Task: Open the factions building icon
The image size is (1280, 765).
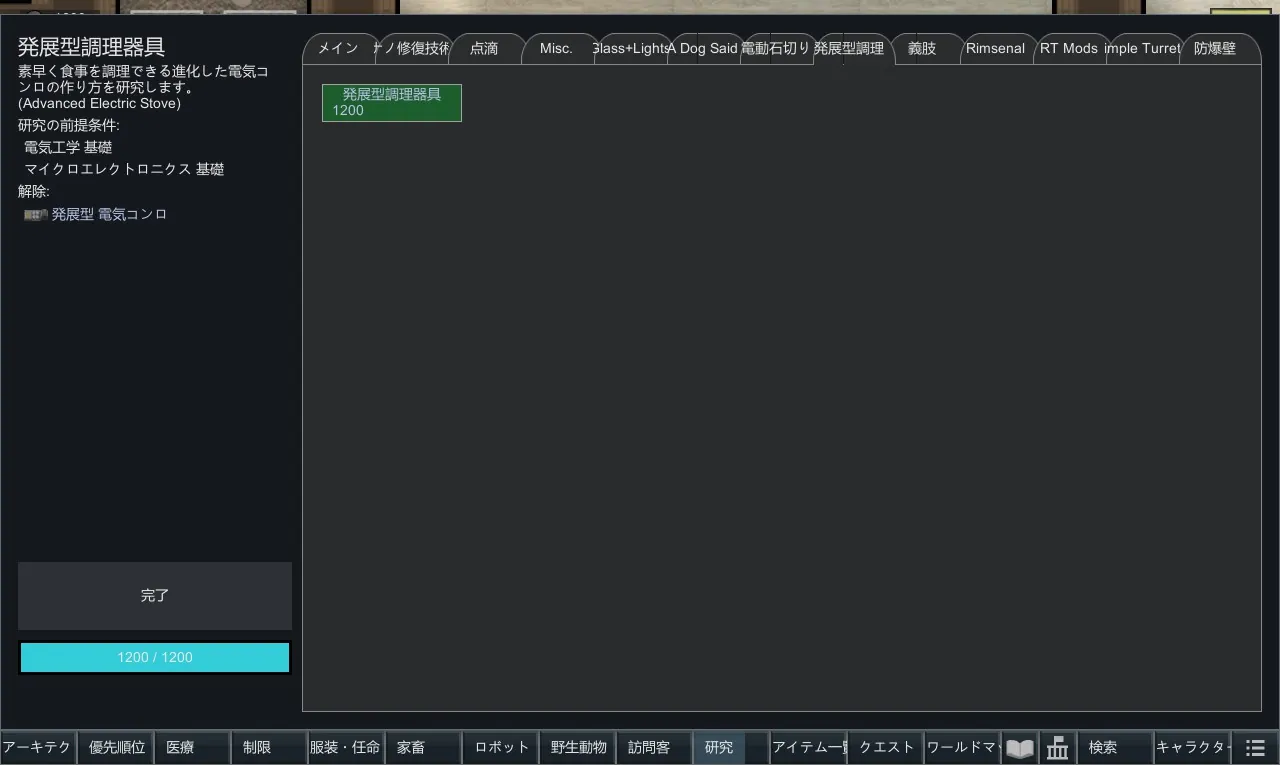Action: click(x=1057, y=748)
